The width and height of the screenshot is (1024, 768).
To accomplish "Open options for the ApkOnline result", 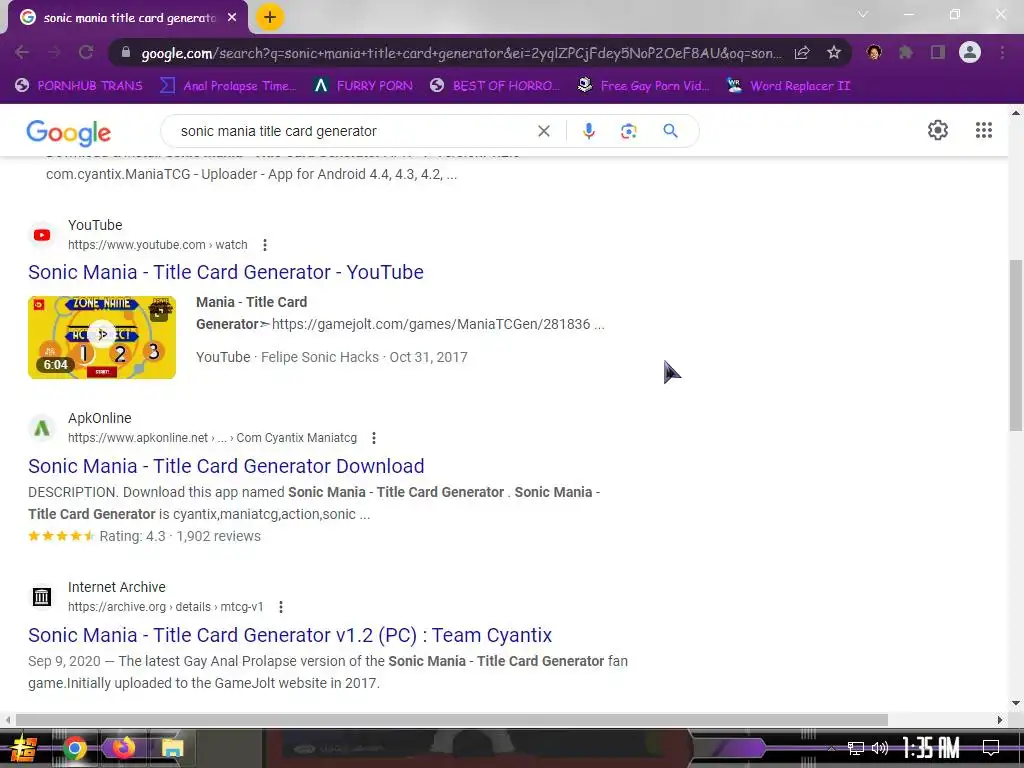I will [x=374, y=438].
